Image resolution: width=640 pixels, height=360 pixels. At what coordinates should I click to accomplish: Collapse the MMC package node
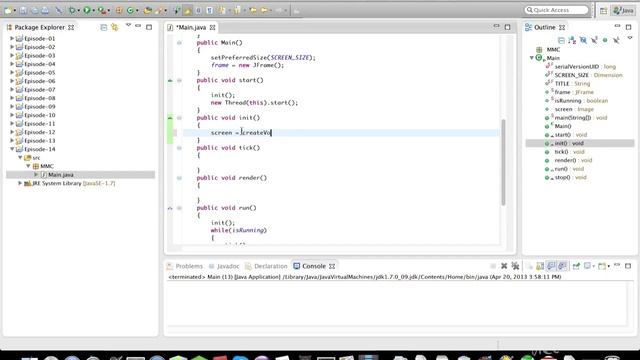28,166
